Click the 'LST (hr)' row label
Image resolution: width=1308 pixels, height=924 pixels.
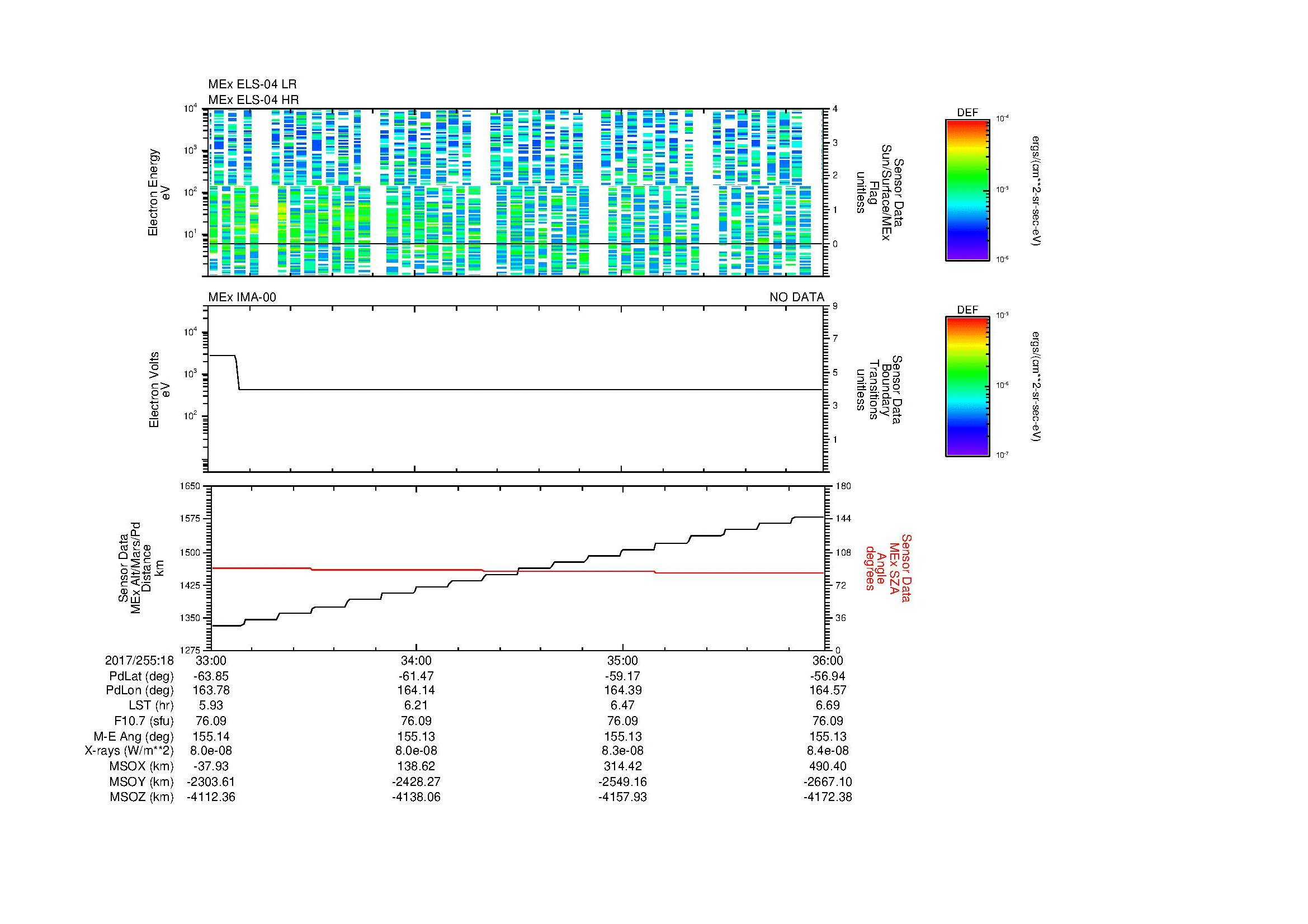[151, 705]
